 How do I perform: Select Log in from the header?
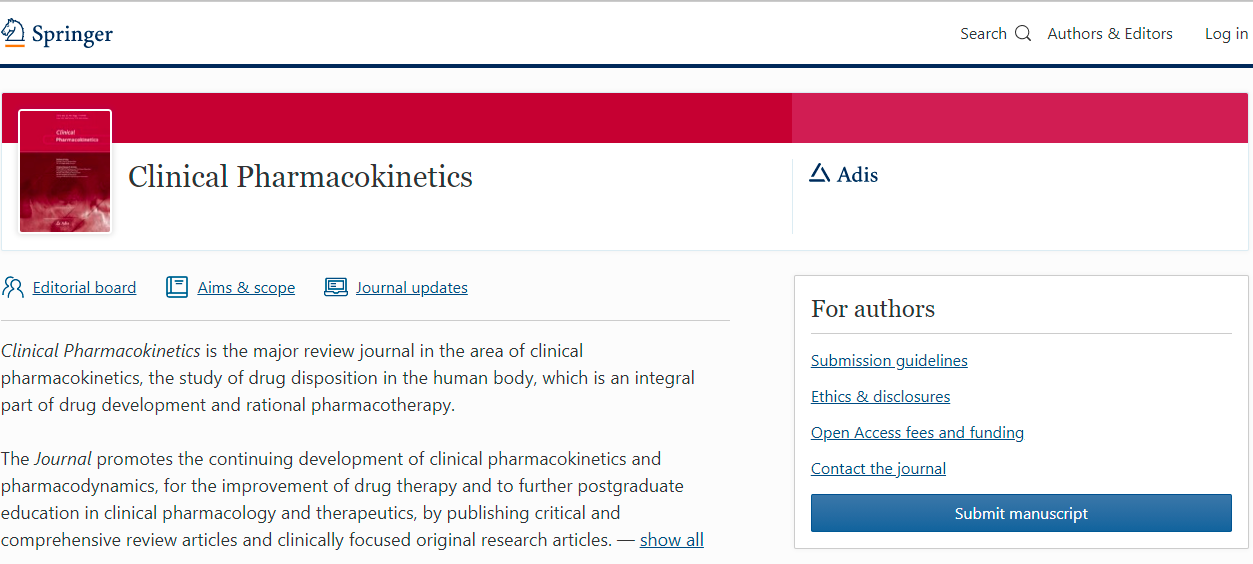click(x=1226, y=34)
